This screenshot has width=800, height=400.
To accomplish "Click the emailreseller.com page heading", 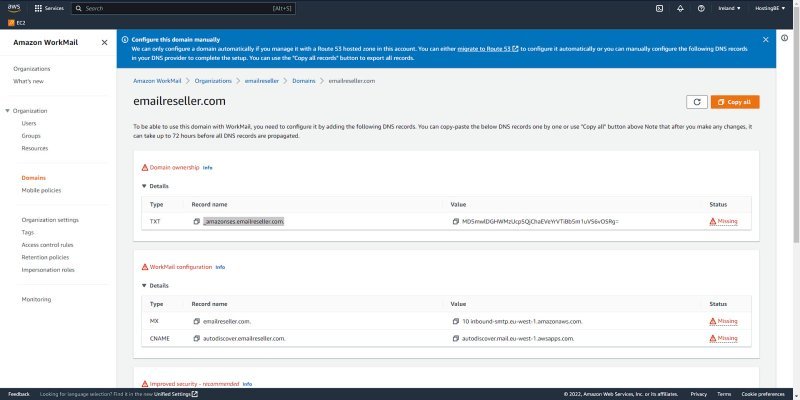I will [179, 101].
